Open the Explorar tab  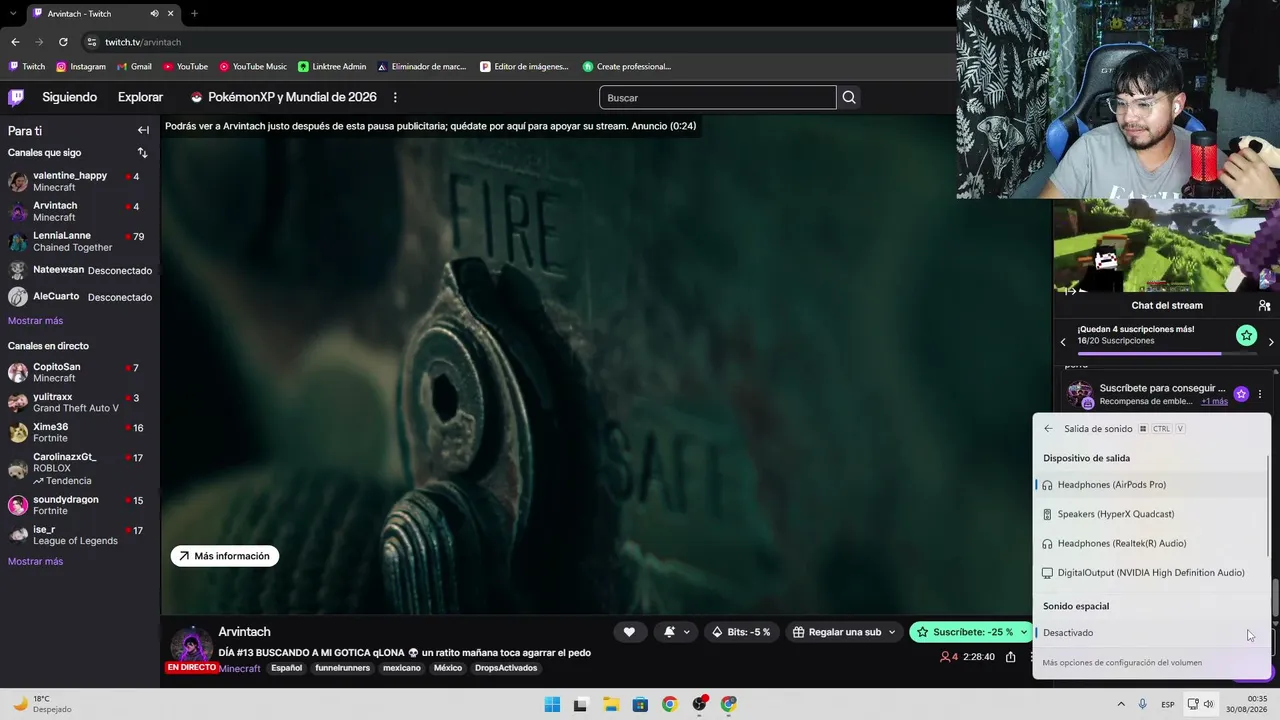(x=140, y=97)
